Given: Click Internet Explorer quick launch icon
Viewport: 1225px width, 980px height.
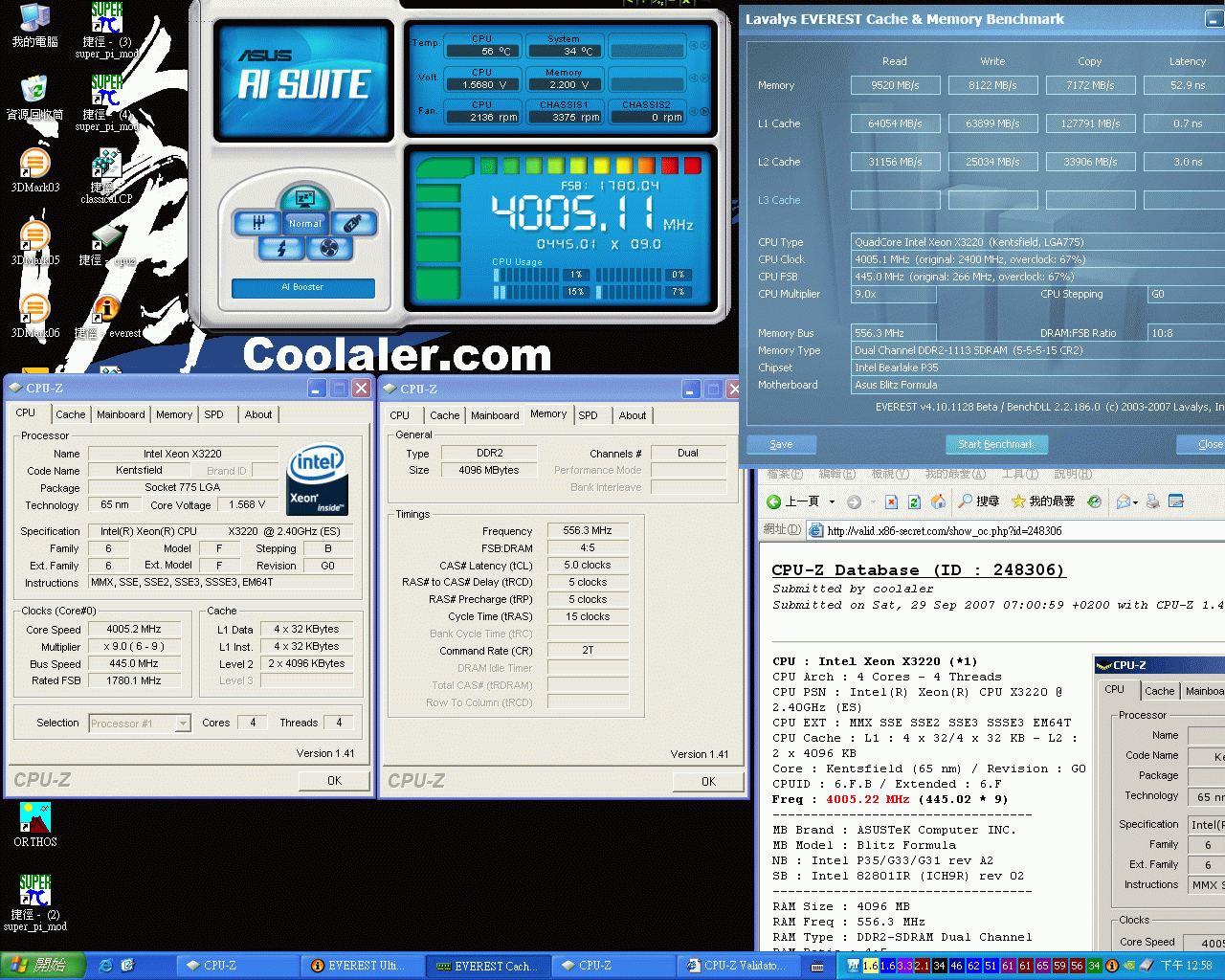Looking at the screenshot, I should point(106,966).
